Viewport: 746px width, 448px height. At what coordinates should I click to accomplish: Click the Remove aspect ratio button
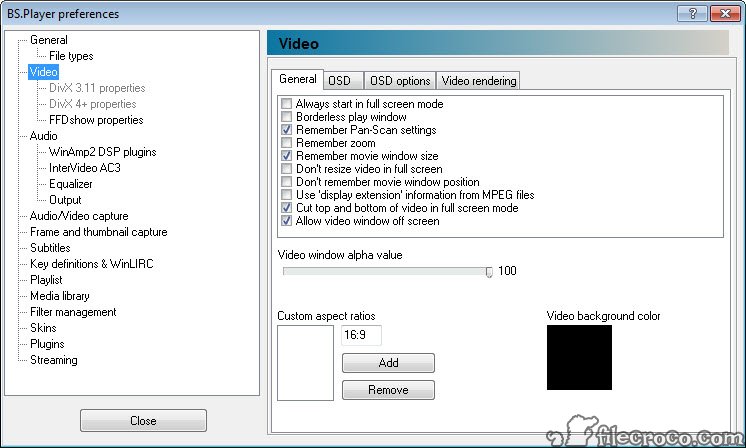pos(388,390)
